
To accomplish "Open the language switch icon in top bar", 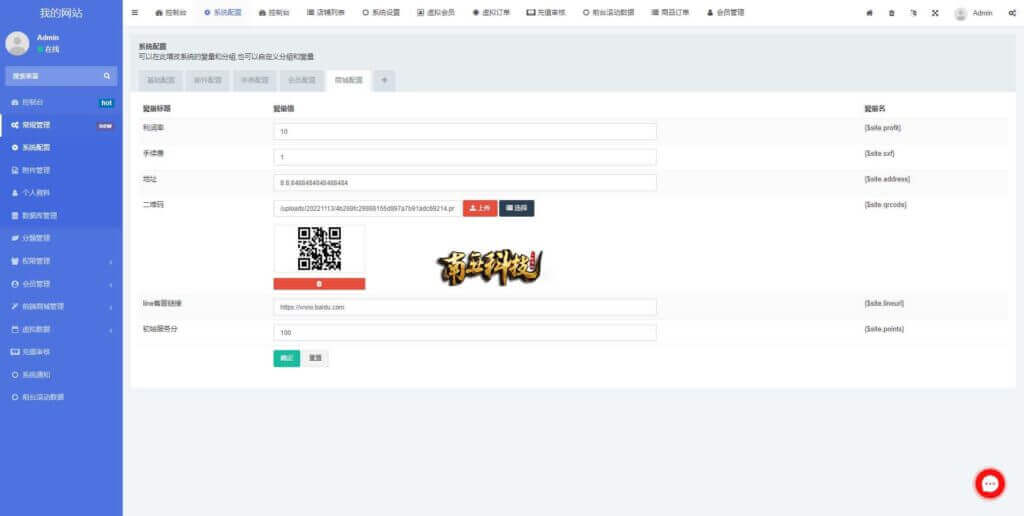I will (914, 12).
